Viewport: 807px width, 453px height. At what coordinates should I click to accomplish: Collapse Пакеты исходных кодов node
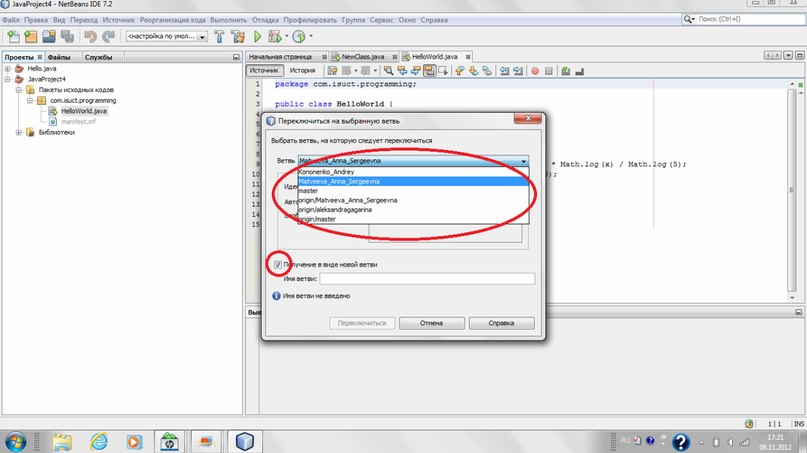coord(19,90)
